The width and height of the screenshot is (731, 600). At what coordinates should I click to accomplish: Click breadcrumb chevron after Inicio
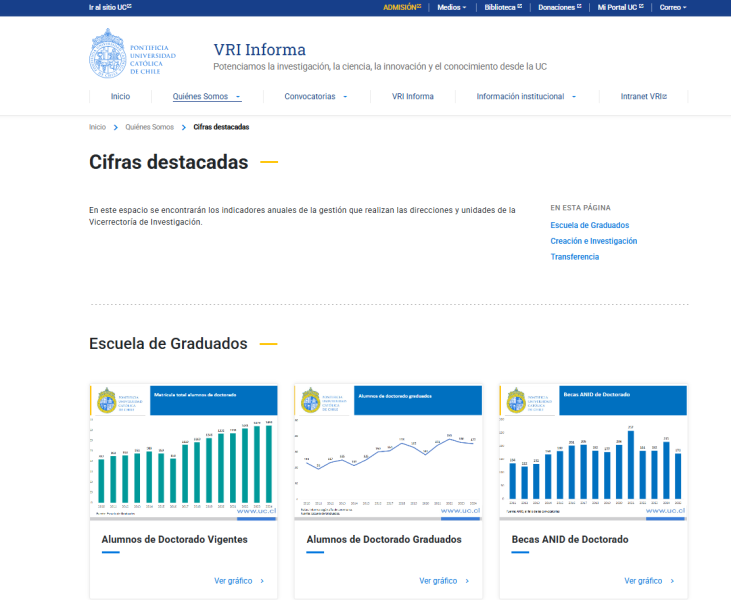coord(116,127)
